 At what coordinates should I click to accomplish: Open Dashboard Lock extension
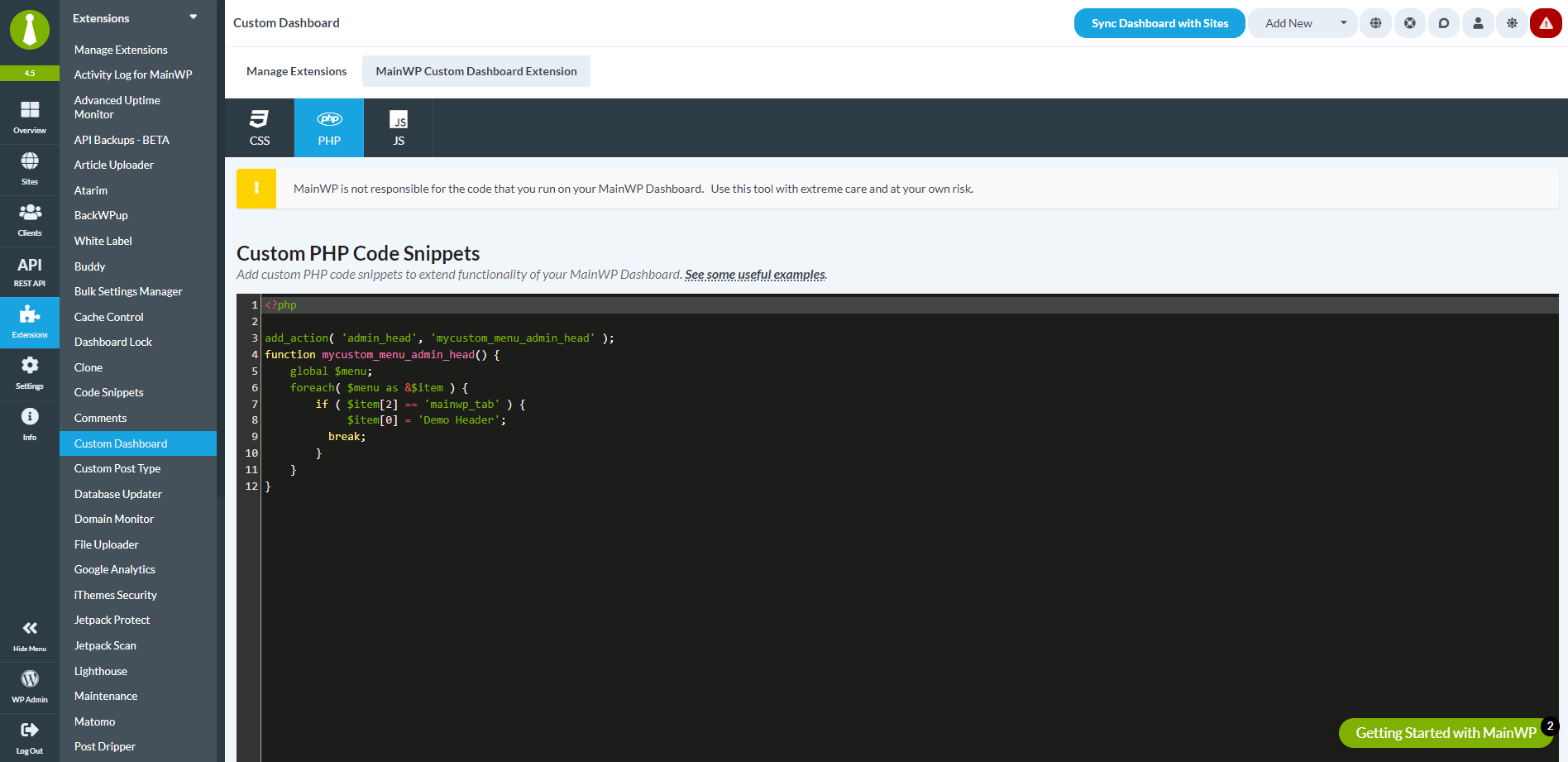tap(113, 342)
